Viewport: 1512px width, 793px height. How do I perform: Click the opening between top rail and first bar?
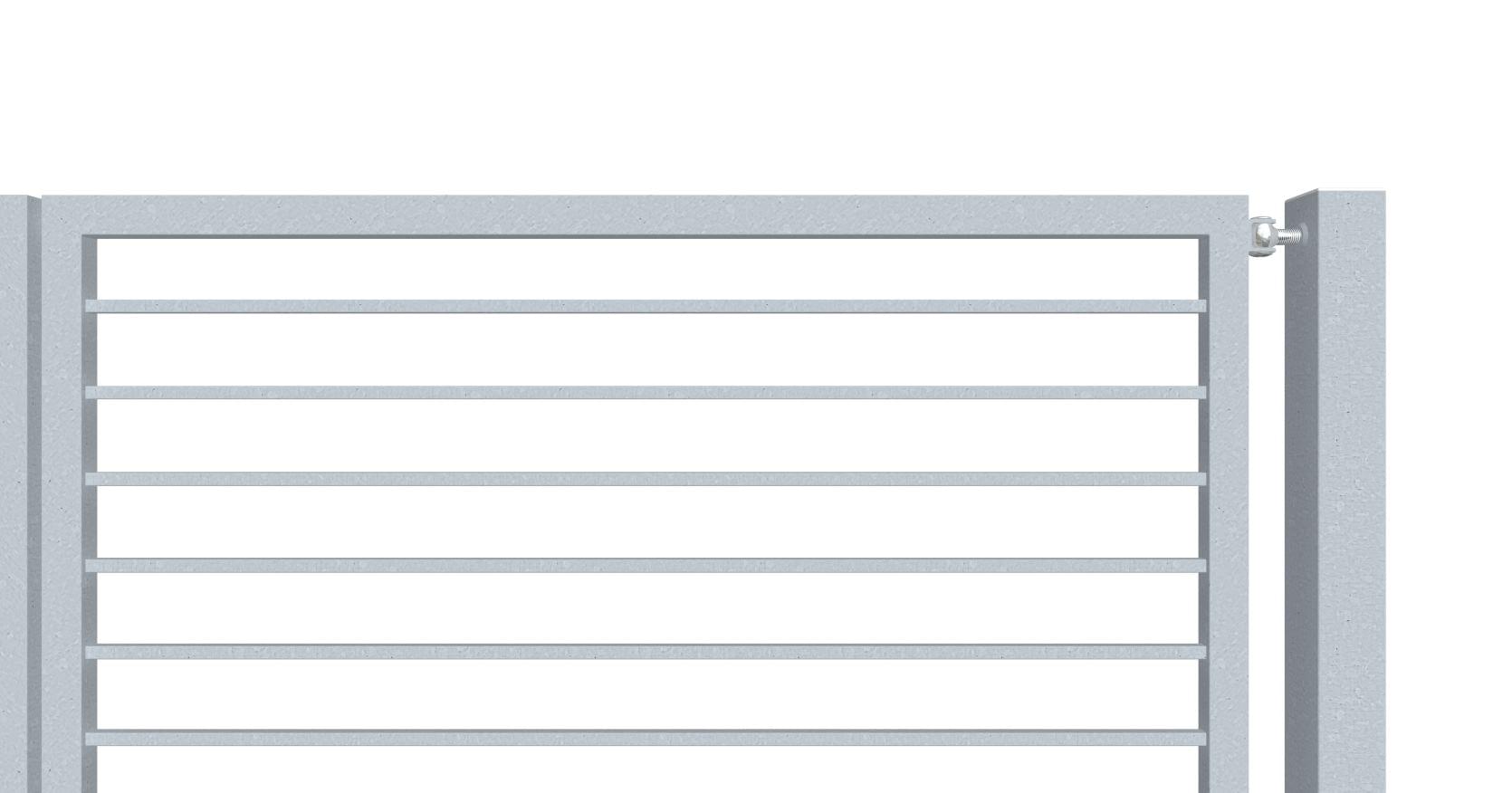tap(645, 269)
